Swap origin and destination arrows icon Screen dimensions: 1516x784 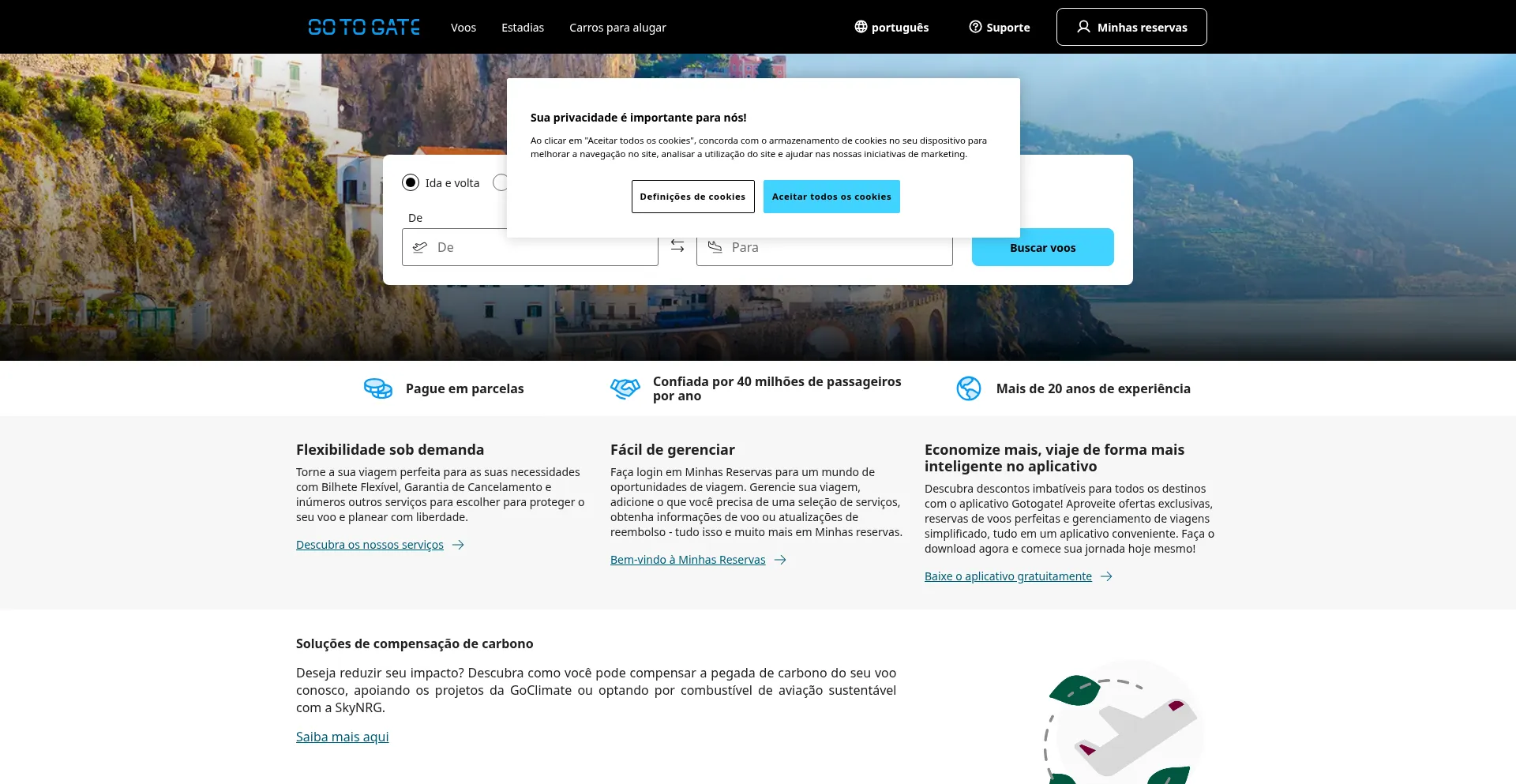pyautogui.click(x=677, y=246)
